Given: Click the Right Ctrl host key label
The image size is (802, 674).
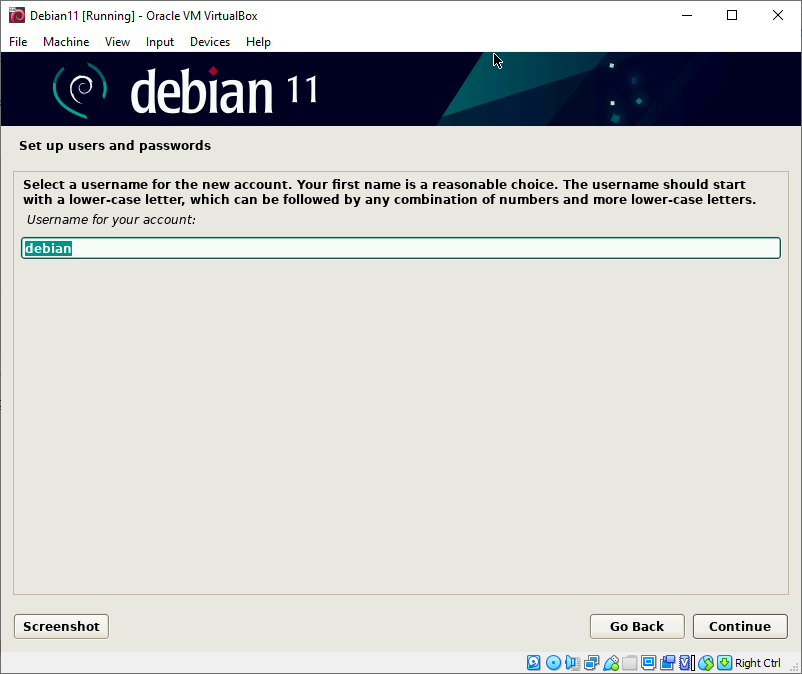Looking at the screenshot, I should click(758, 663).
